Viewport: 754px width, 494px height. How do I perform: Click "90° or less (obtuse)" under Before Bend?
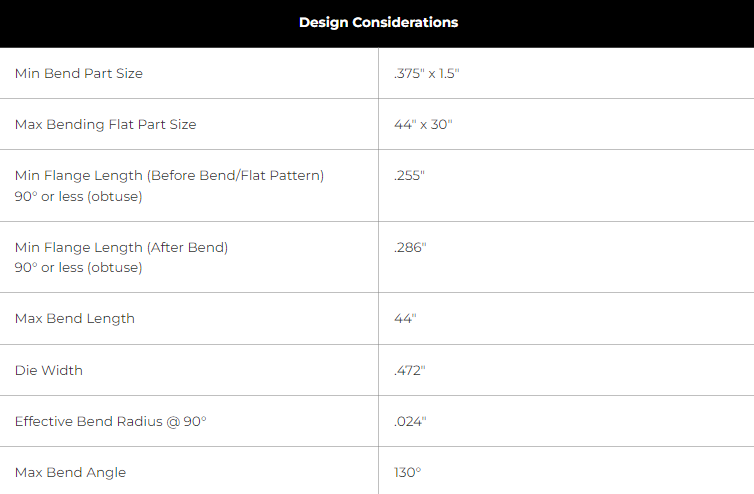(78, 196)
